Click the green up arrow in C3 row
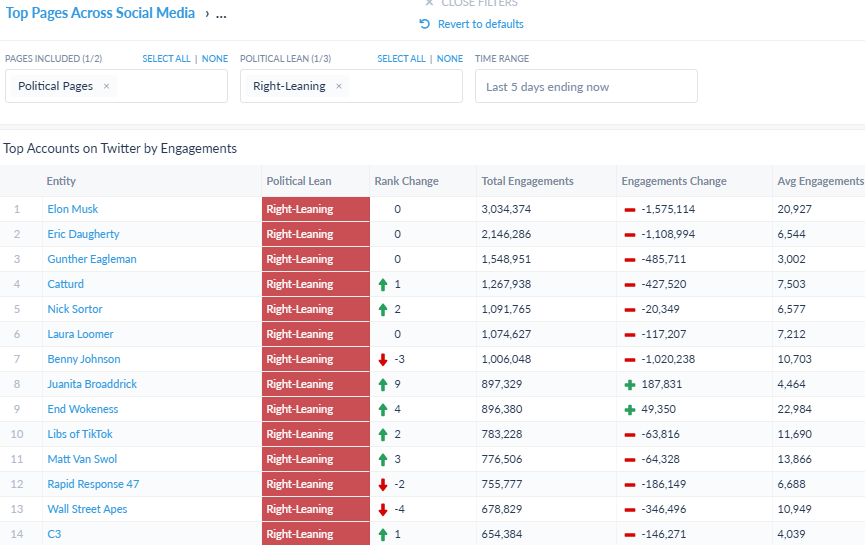Image resolution: width=865 pixels, height=545 pixels. (x=383, y=535)
